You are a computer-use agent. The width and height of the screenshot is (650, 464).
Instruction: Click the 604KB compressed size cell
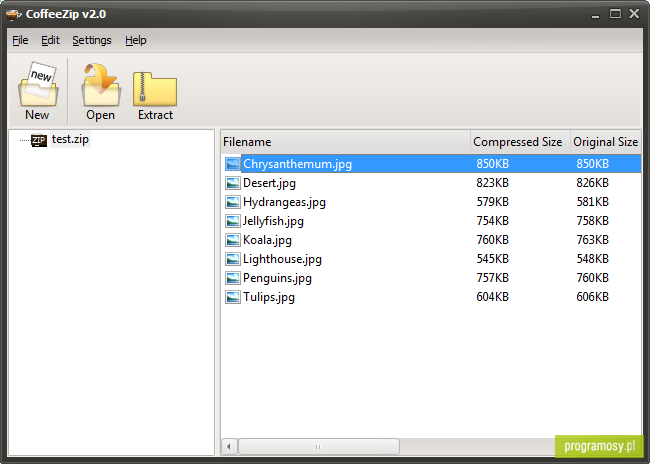492,297
